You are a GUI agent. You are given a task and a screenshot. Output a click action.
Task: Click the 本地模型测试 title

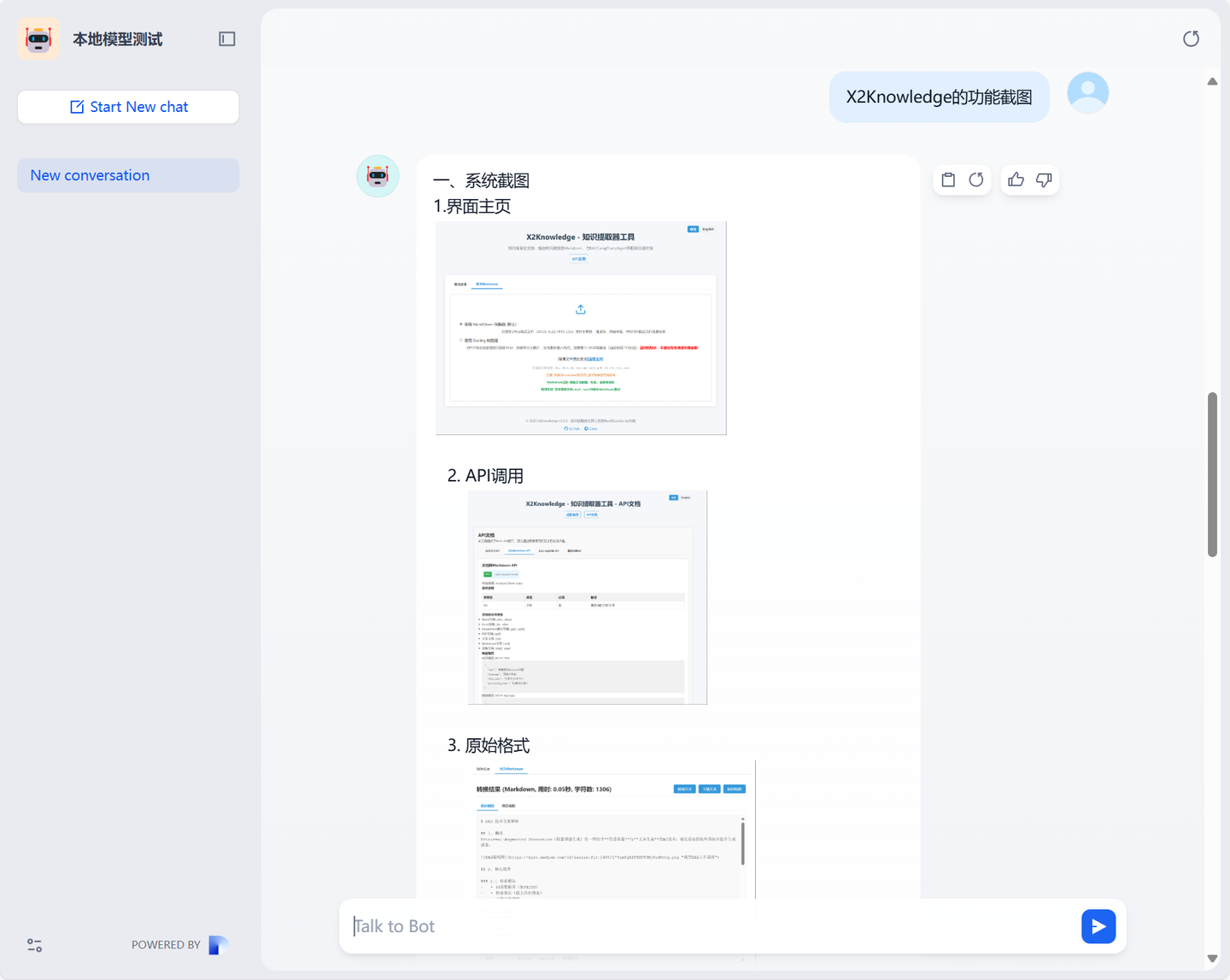coord(118,39)
